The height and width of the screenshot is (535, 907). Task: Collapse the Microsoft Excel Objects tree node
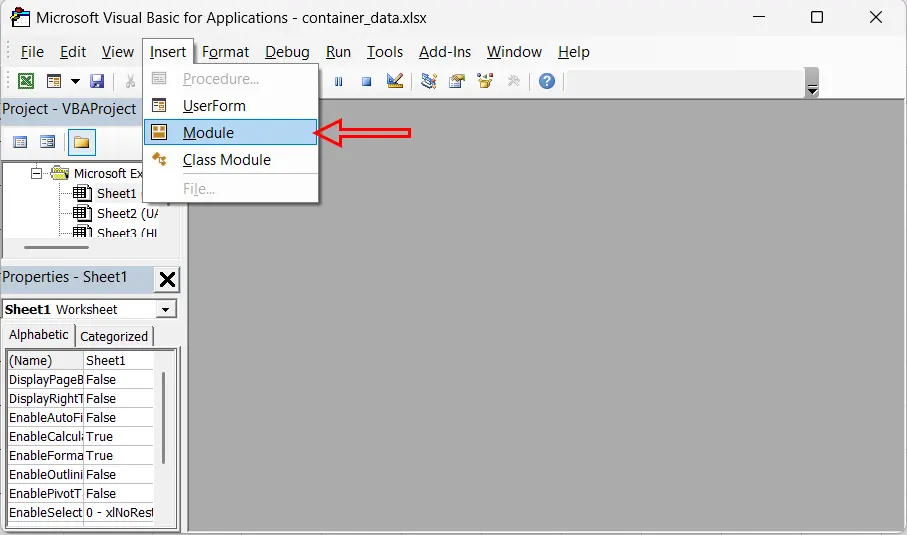point(37,173)
